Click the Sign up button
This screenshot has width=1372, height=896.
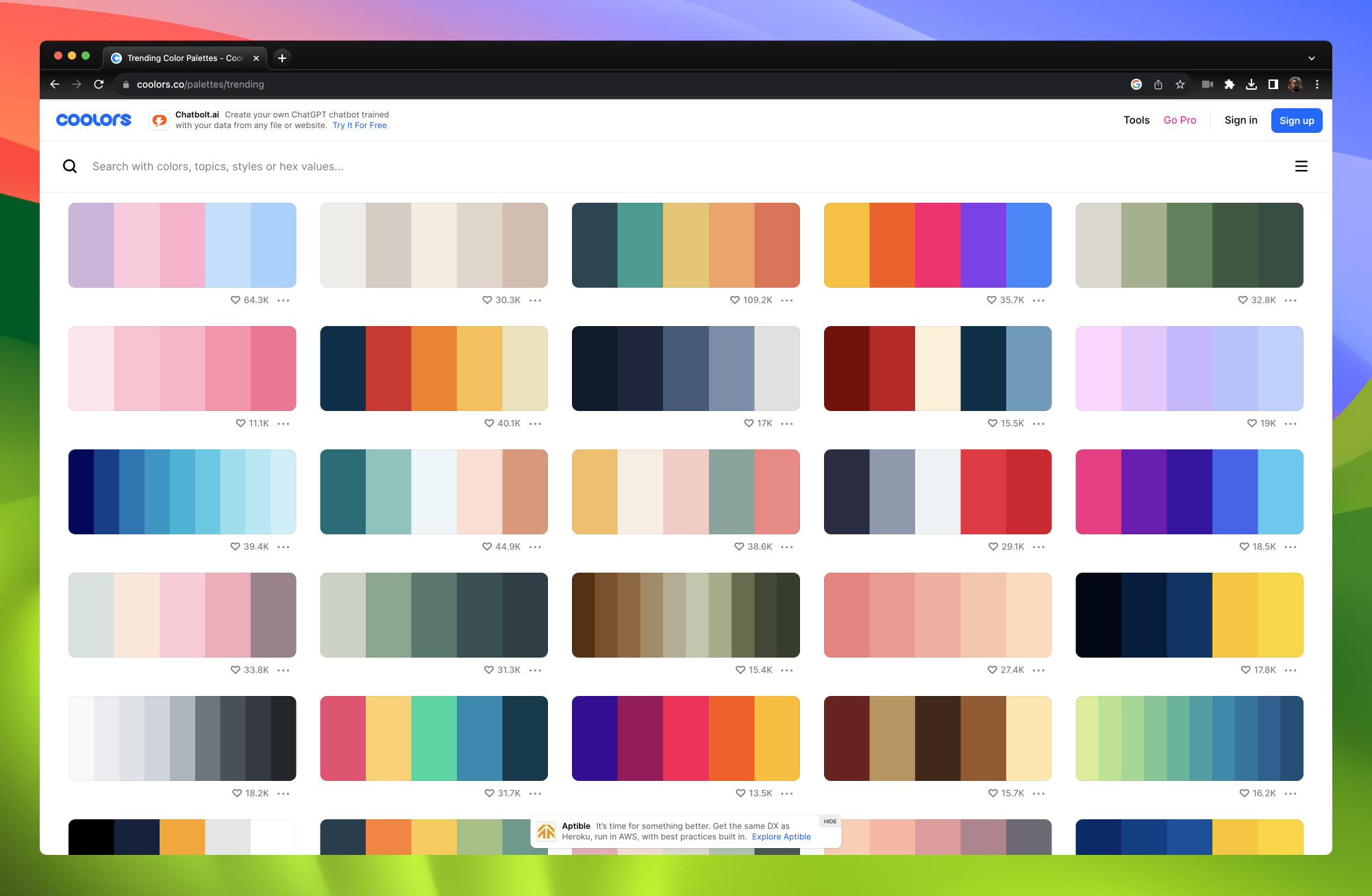click(1296, 120)
